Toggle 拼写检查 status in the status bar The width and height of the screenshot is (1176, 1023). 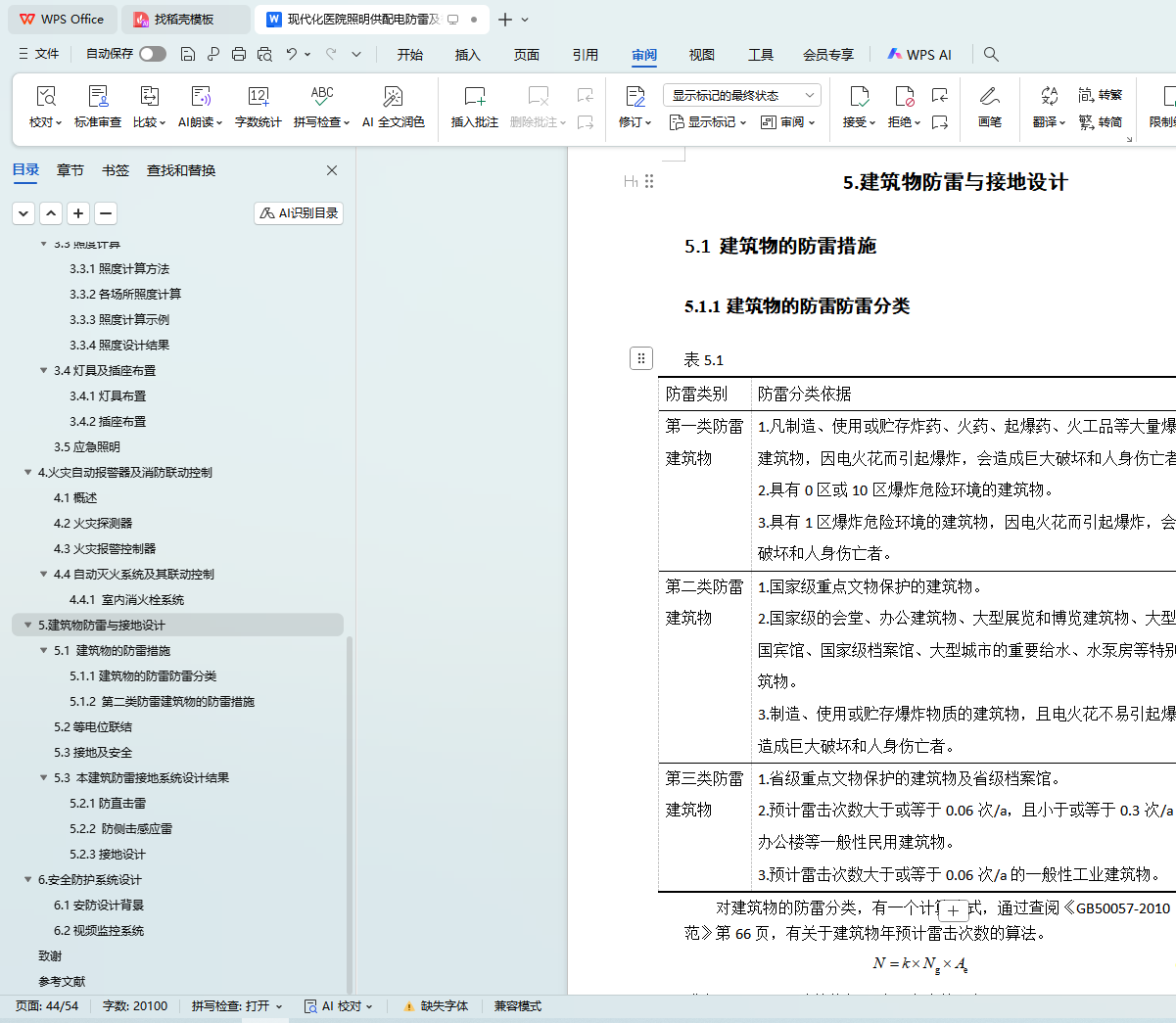(x=236, y=1005)
